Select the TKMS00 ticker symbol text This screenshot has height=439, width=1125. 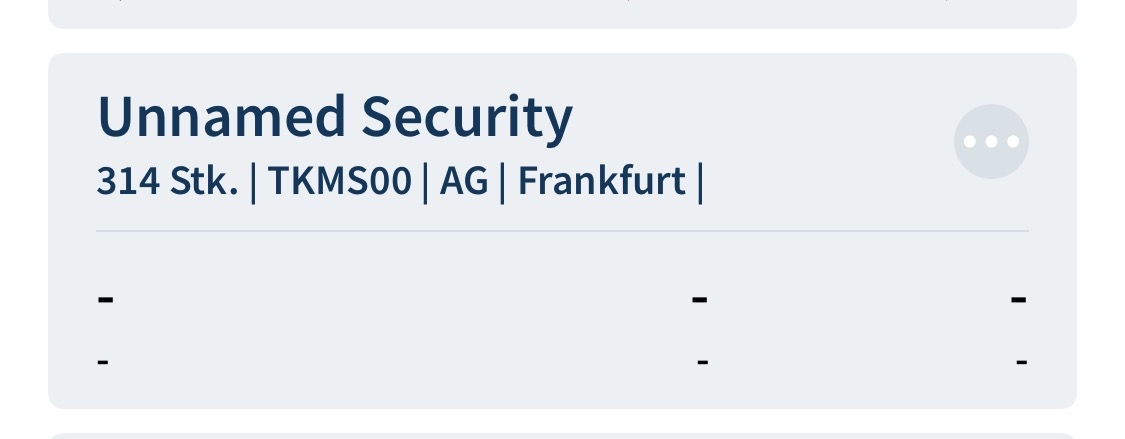coord(339,182)
